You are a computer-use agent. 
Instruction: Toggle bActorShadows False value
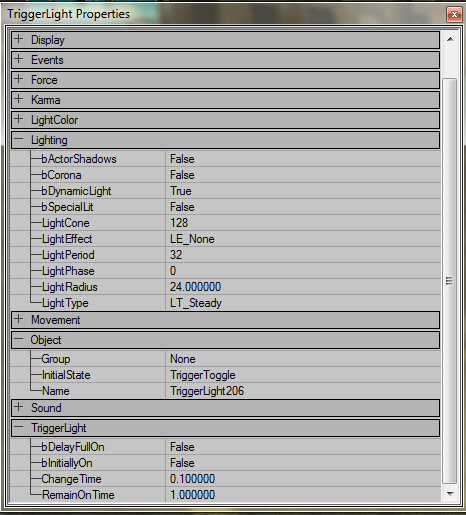pyautogui.click(x=303, y=159)
